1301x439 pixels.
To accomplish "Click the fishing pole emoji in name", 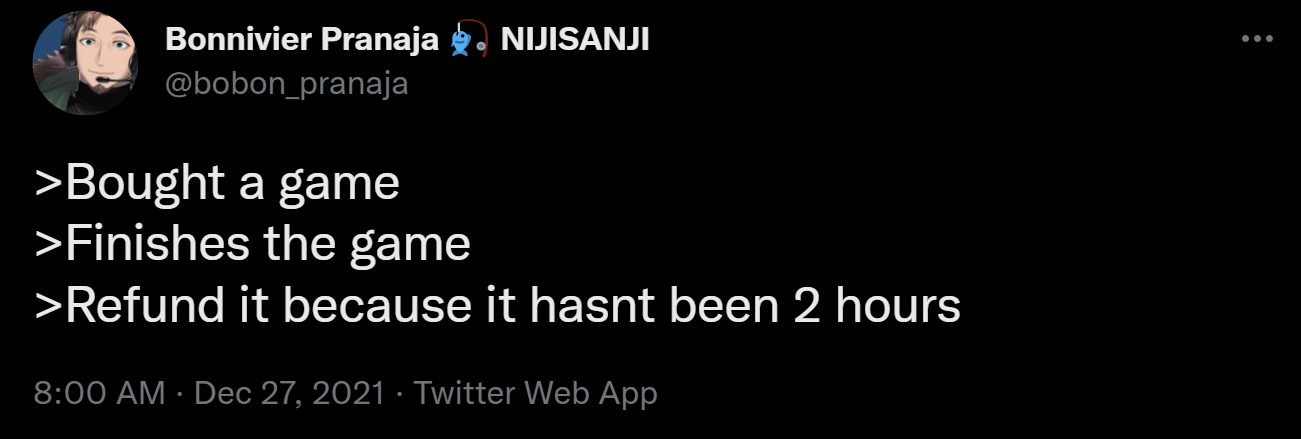I will [468, 41].
